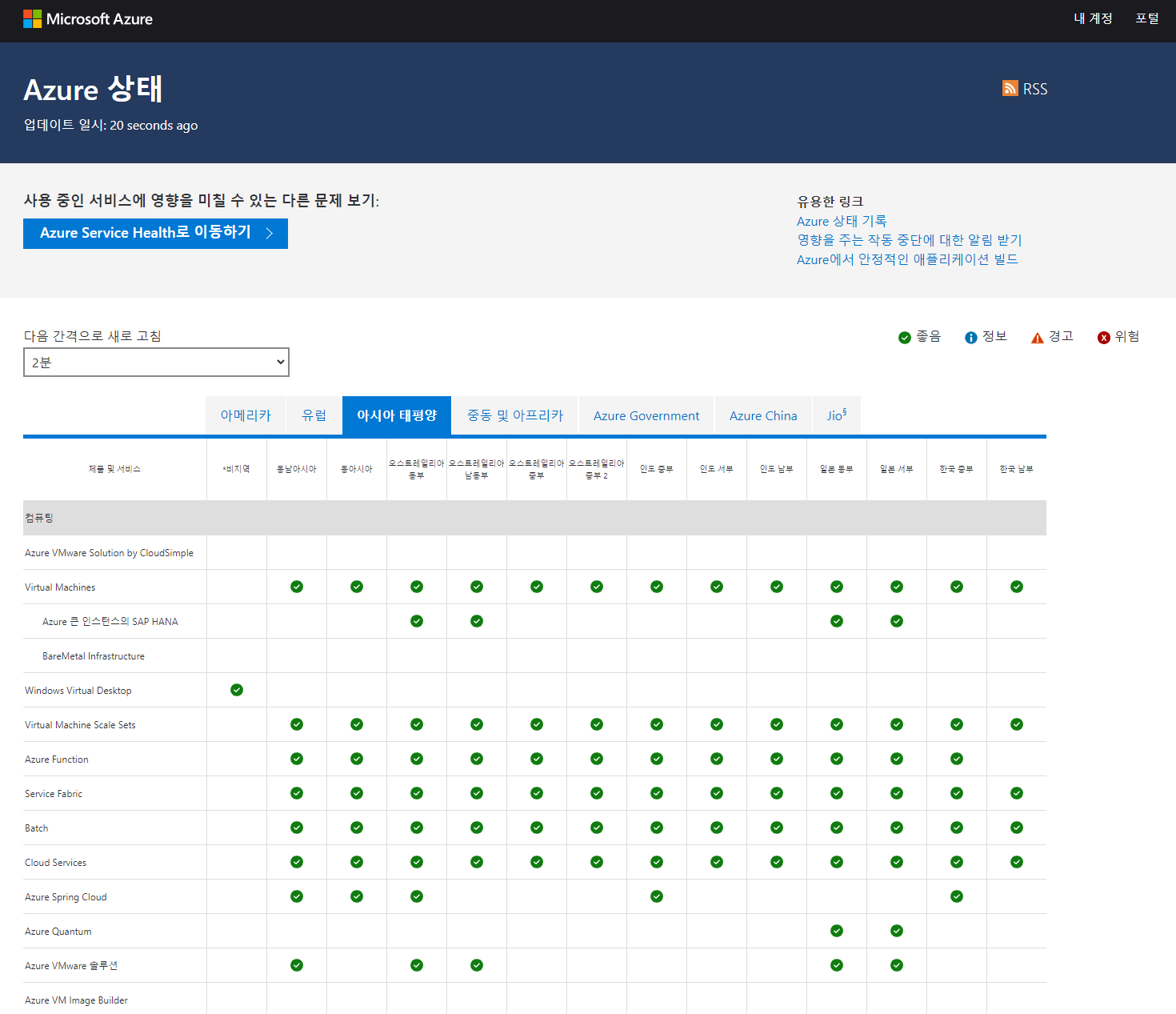Click Virtual Machine Scale Sets icon for 동아시아
This screenshot has width=1176, height=1014.
pos(357,724)
